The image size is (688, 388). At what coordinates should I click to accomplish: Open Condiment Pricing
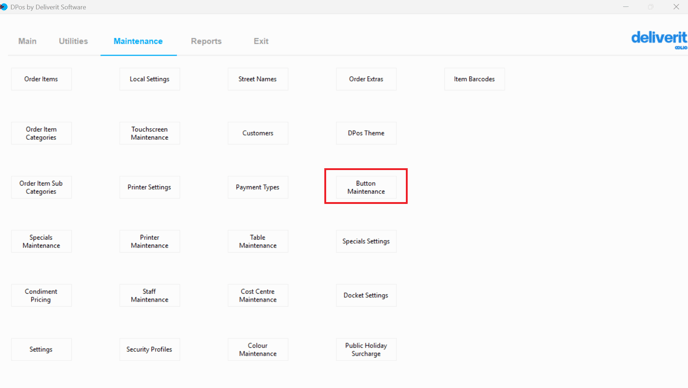41,295
